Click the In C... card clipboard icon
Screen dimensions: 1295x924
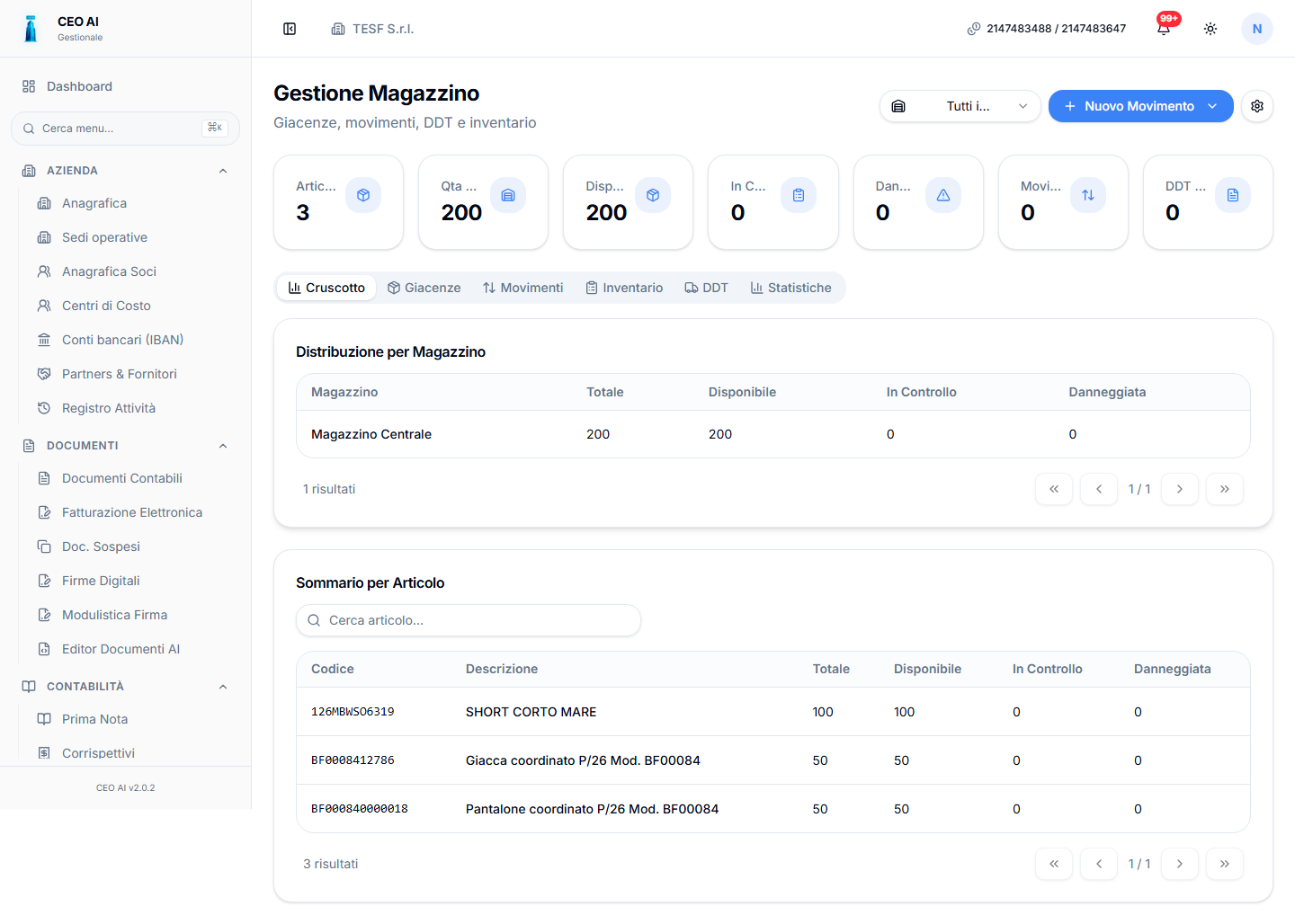click(799, 195)
